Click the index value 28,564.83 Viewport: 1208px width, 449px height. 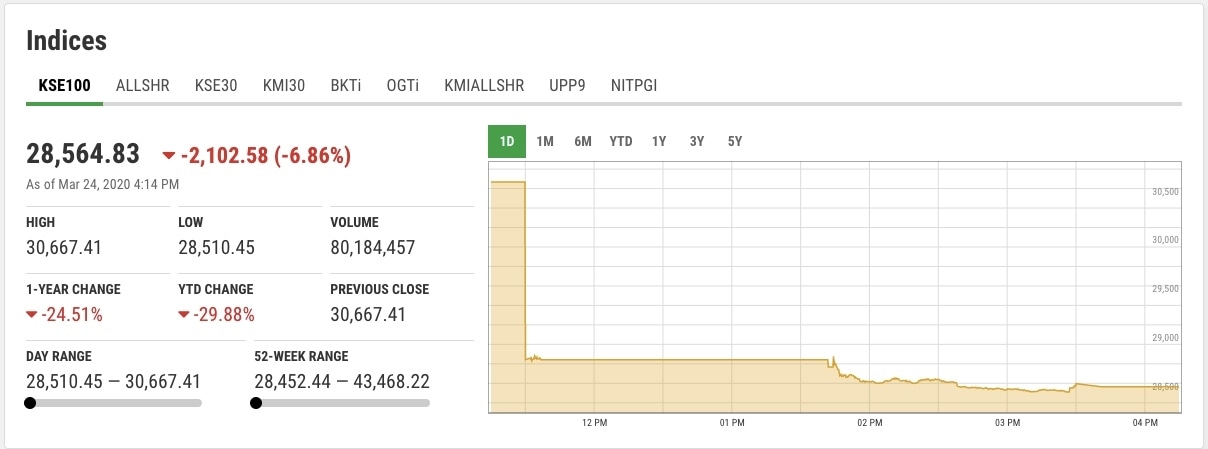[x=83, y=154]
